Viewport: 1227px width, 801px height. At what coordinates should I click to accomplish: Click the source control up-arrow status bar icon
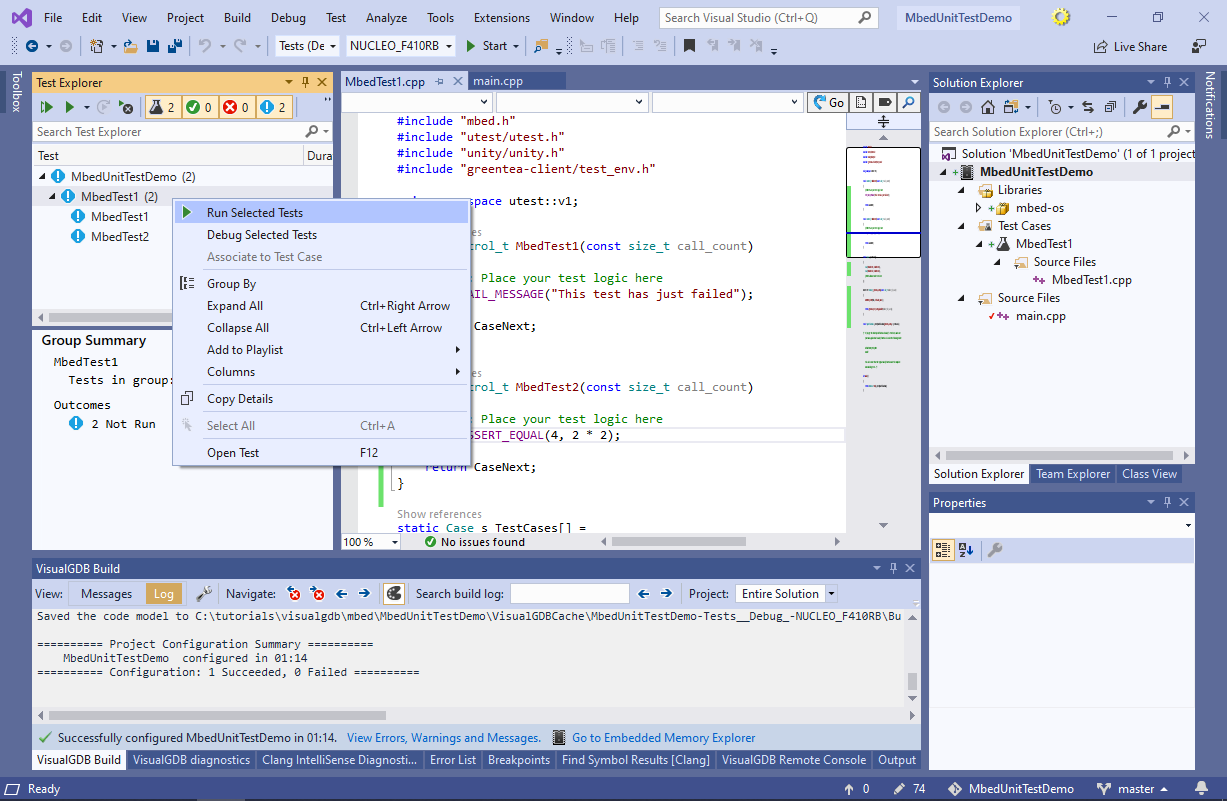tap(848, 789)
